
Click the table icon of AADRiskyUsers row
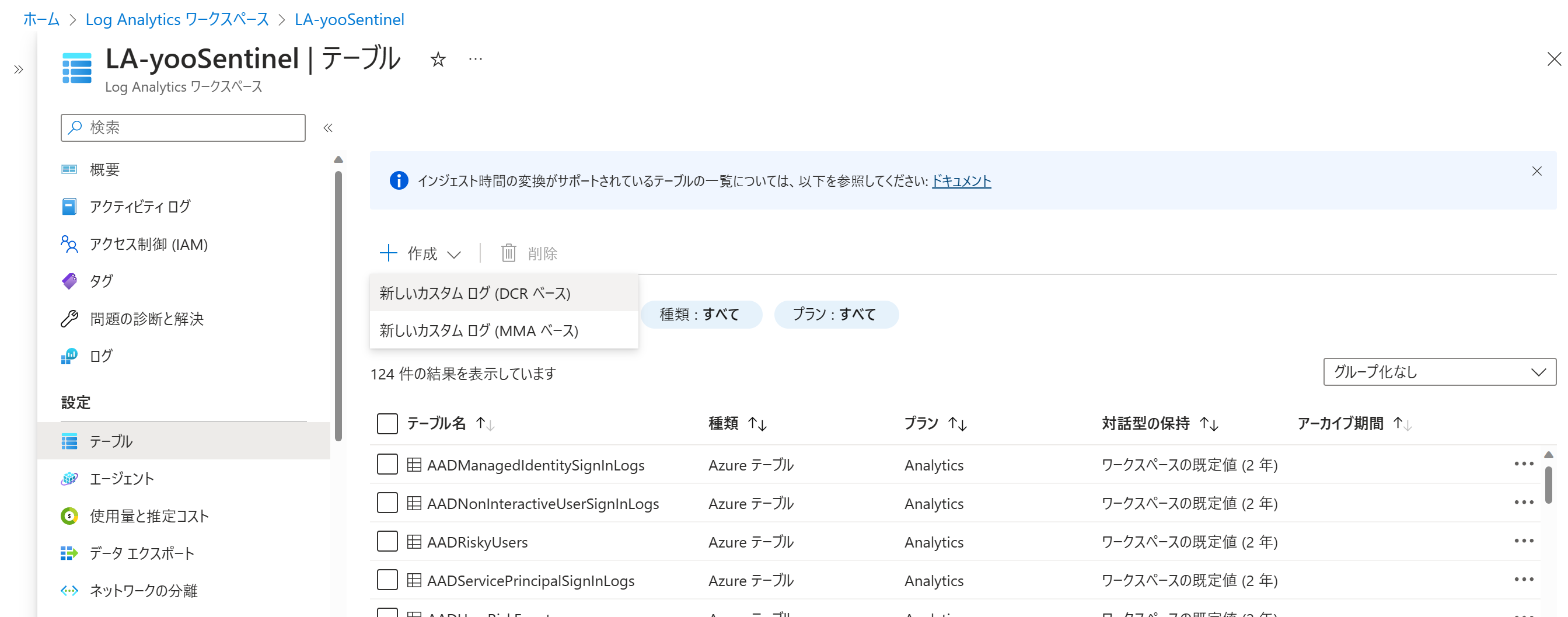point(414,542)
